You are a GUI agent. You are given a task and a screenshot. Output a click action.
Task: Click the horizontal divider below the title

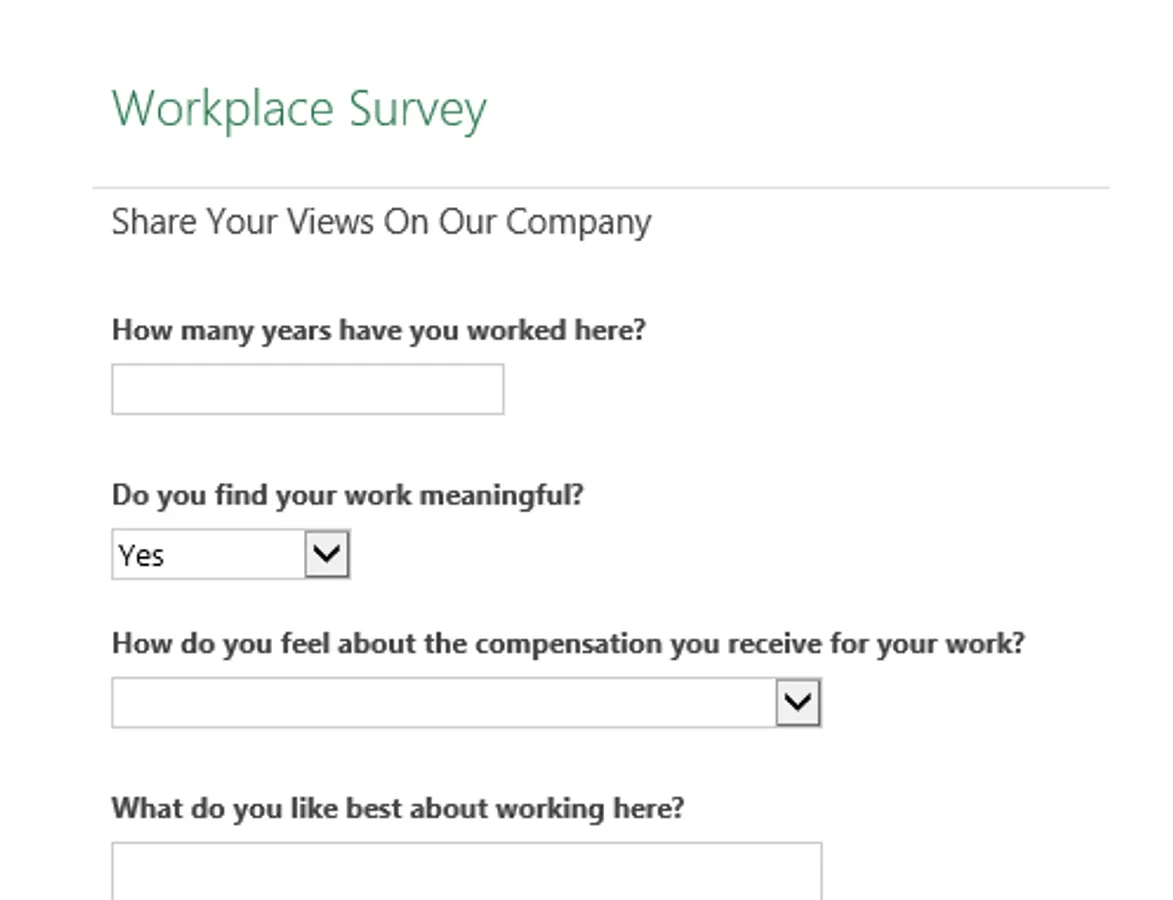click(600, 187)
